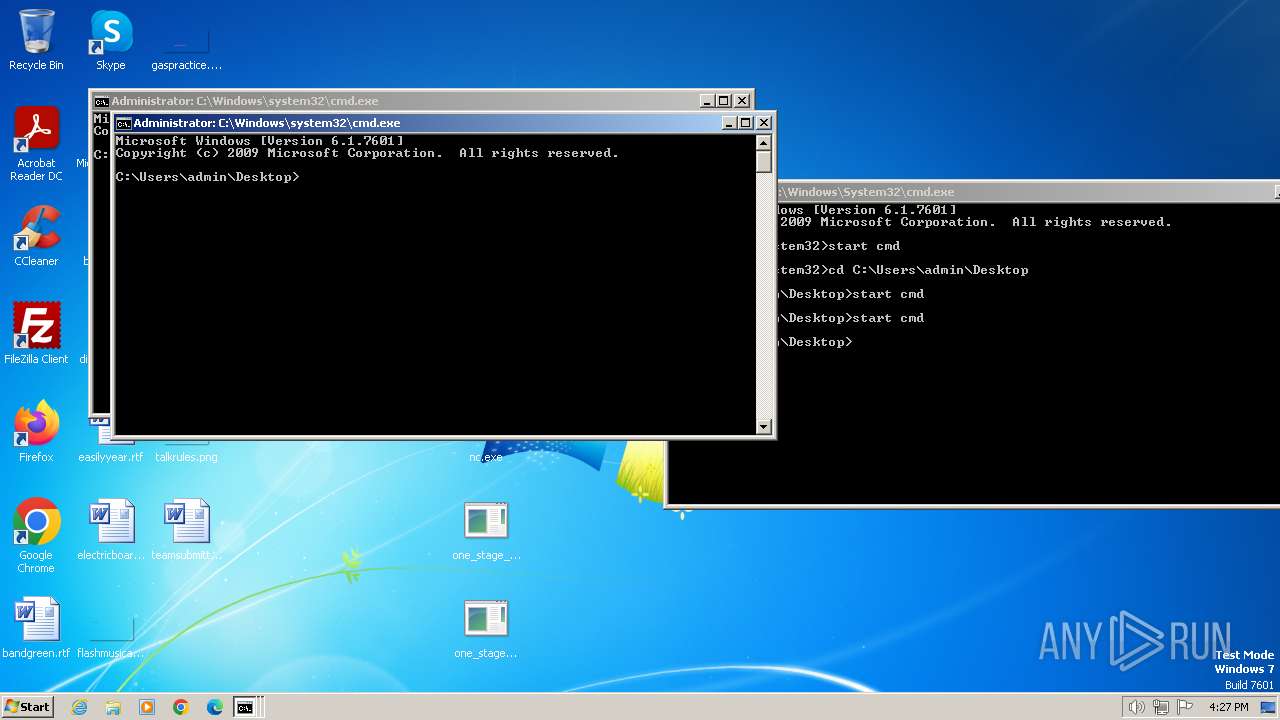Minimize the back-left cmd window
Image resolution: width=1280 pixels, height=720 pixels.
706,101
